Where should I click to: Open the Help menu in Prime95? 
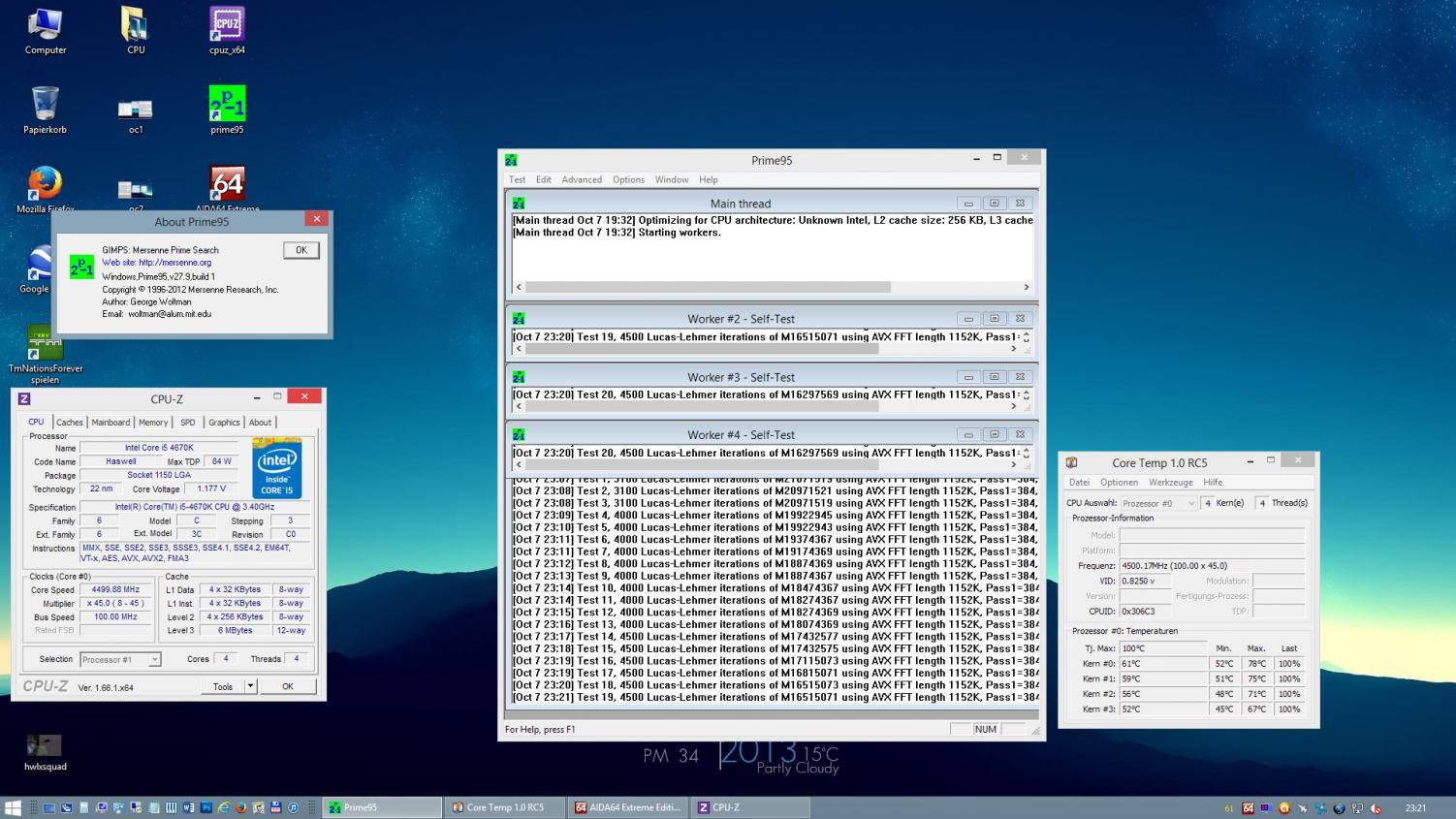(709, 179)
